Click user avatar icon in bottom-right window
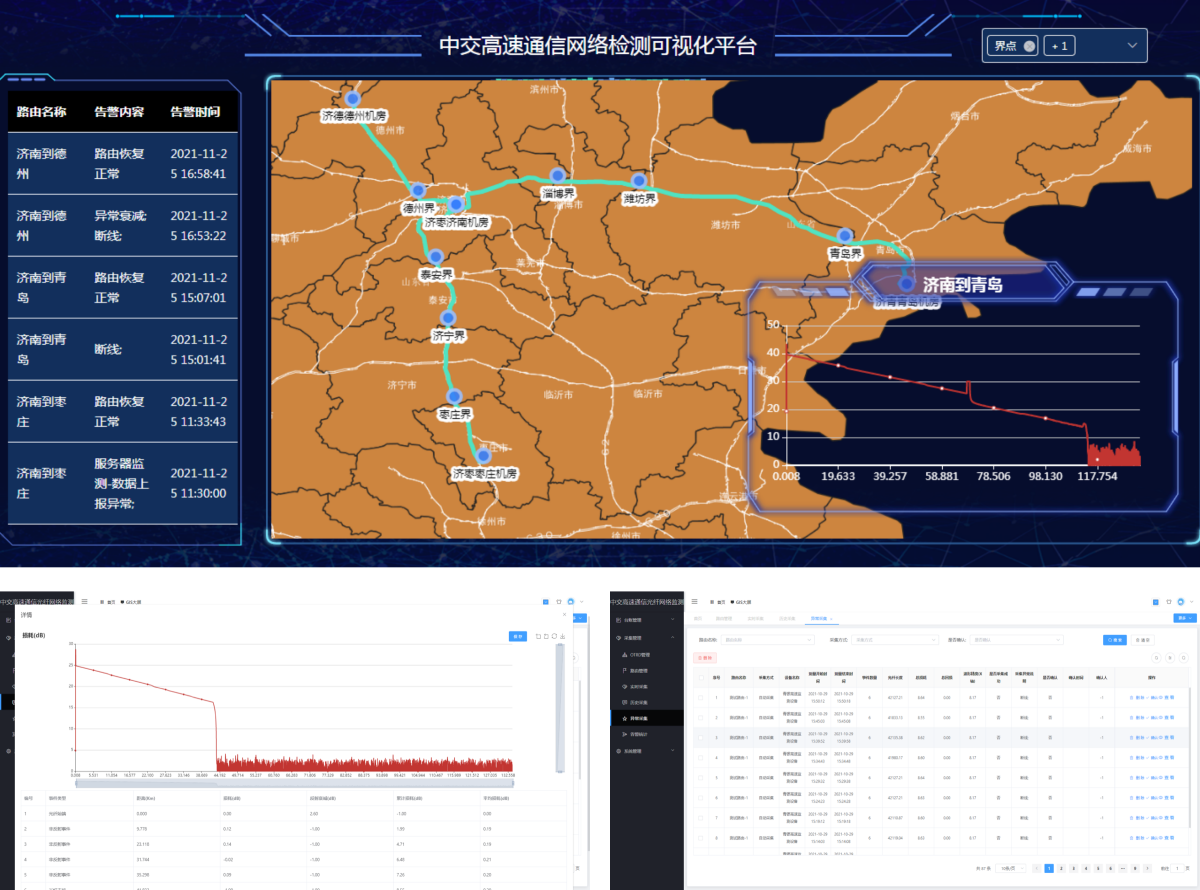This screenshot has height=890, width=1200. [1180, 601]
